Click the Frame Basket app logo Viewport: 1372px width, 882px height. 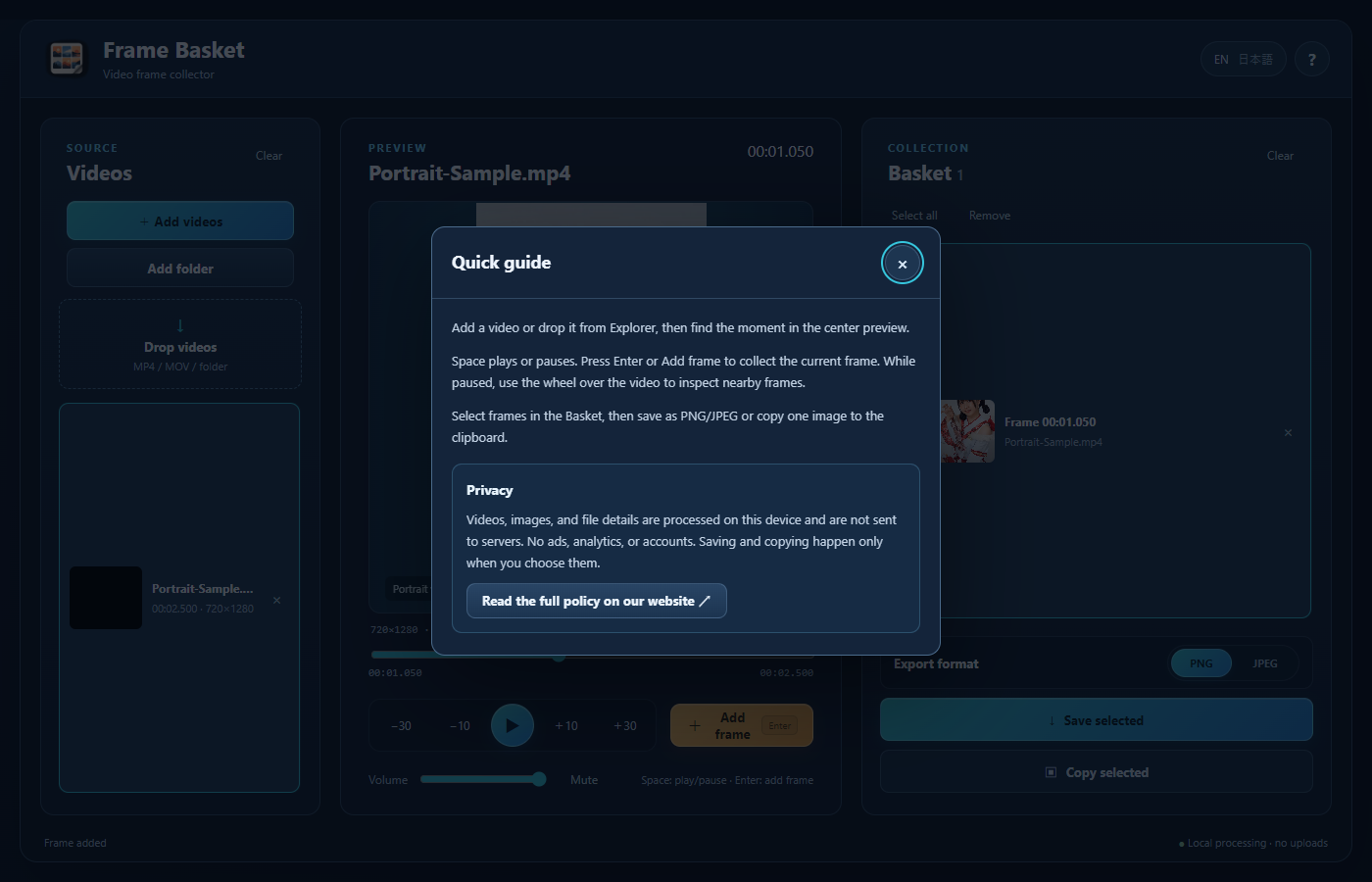(x=68, y=59)
